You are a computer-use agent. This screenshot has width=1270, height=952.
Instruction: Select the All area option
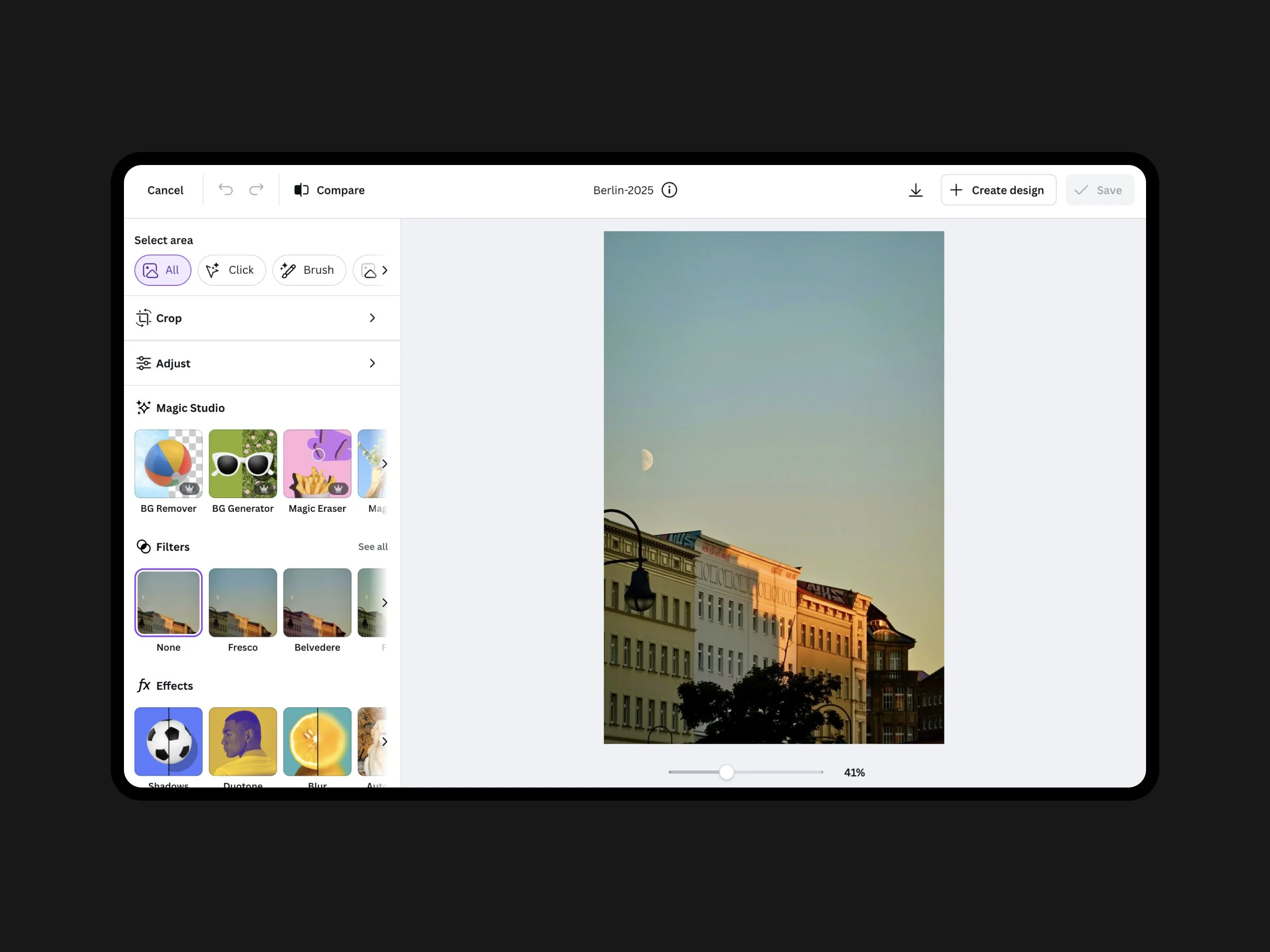tap(163, 270)
